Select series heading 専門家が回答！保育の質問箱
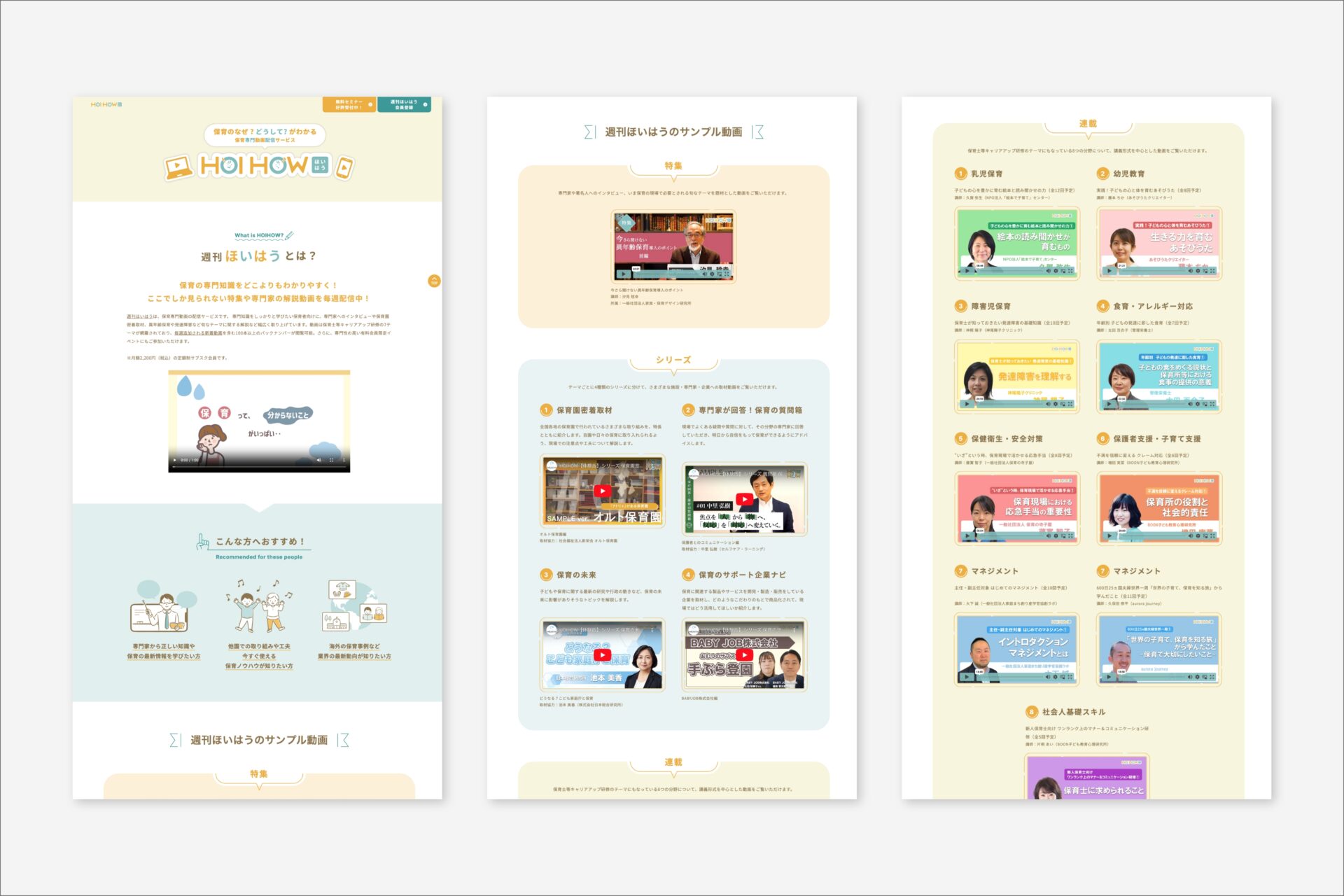The height and width of the screenshot is (896, 1344). (750, 410)
